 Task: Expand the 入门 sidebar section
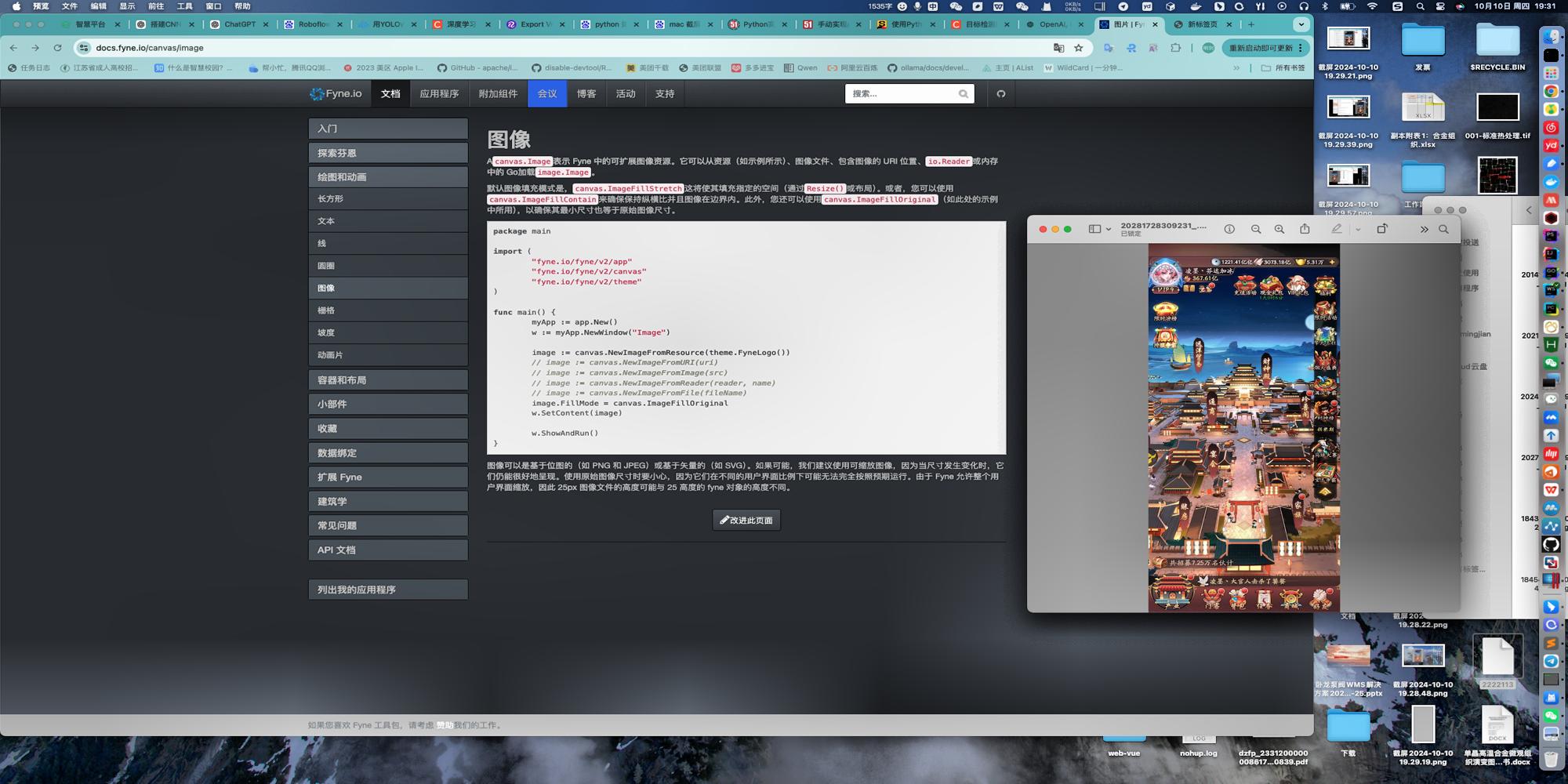coord(388,129)
